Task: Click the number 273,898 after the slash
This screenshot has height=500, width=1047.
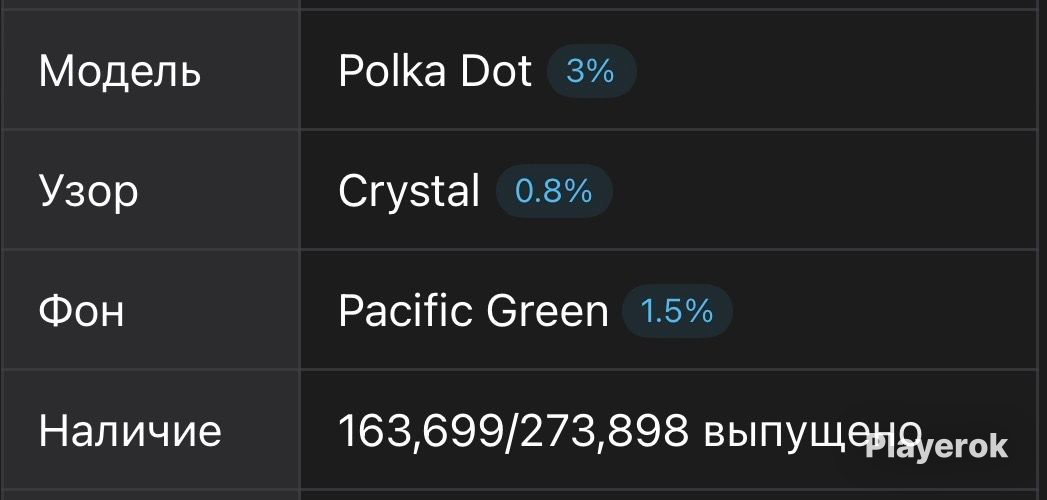Action: point(604,431)
